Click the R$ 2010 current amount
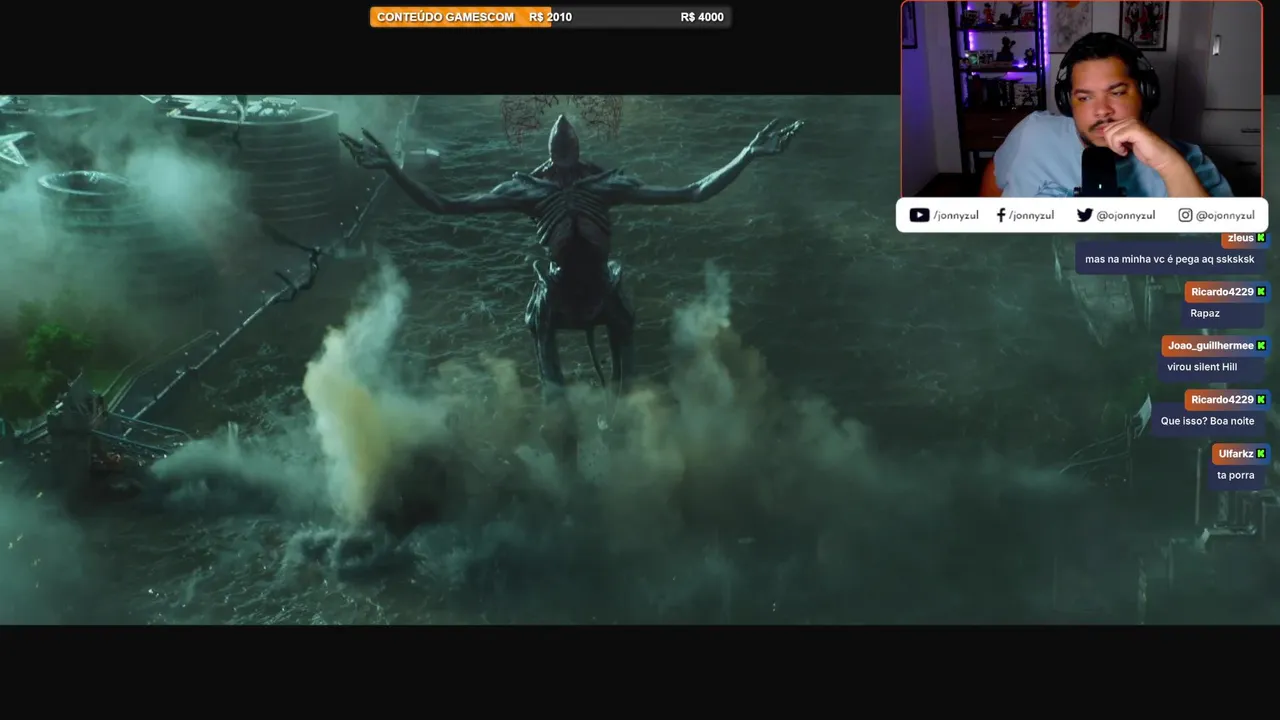 (551, 17)
